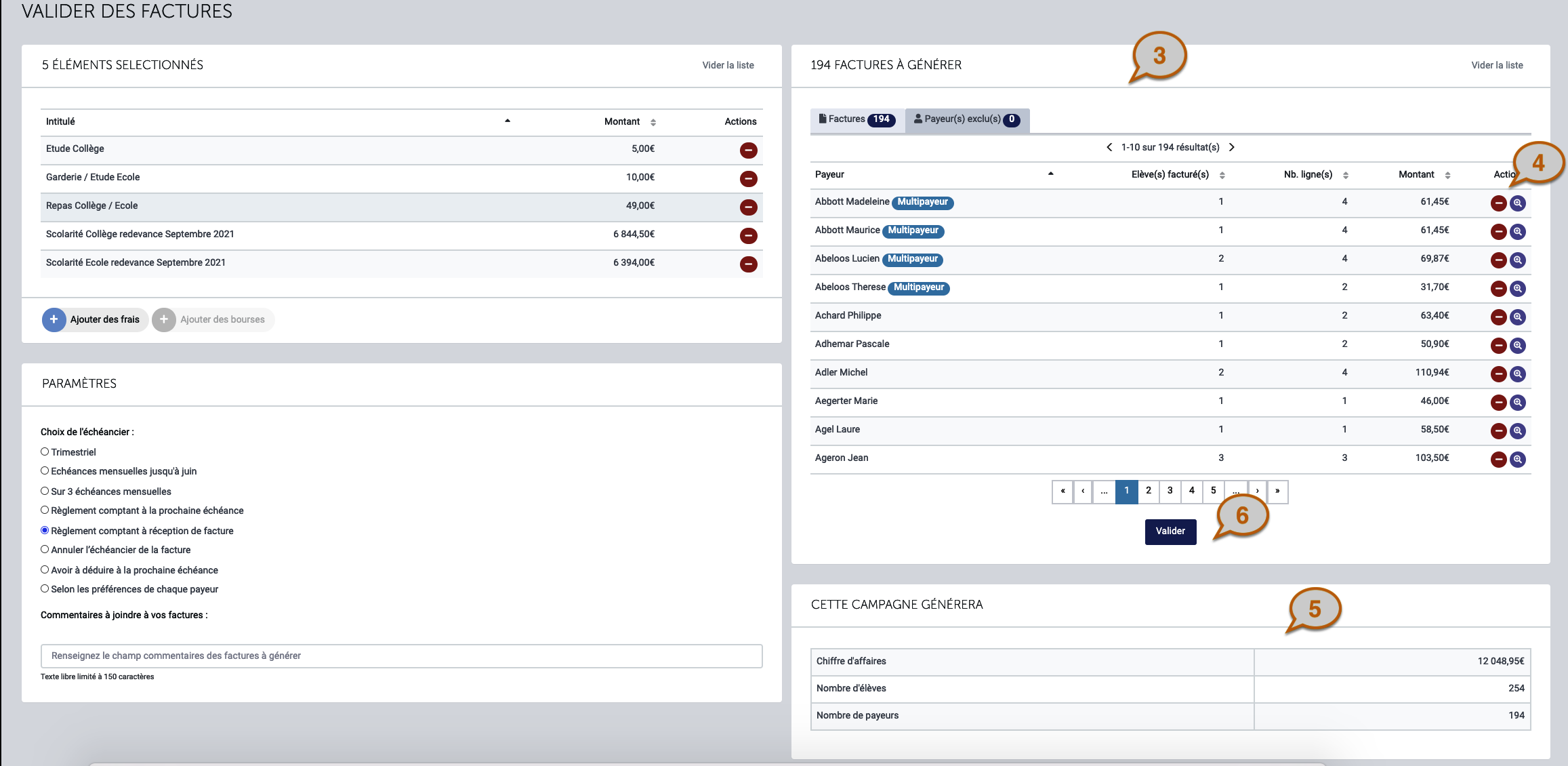Remove Scolarité Collège redevance Septembre 2021
The image size is (1568, 766).
(748, 235)
